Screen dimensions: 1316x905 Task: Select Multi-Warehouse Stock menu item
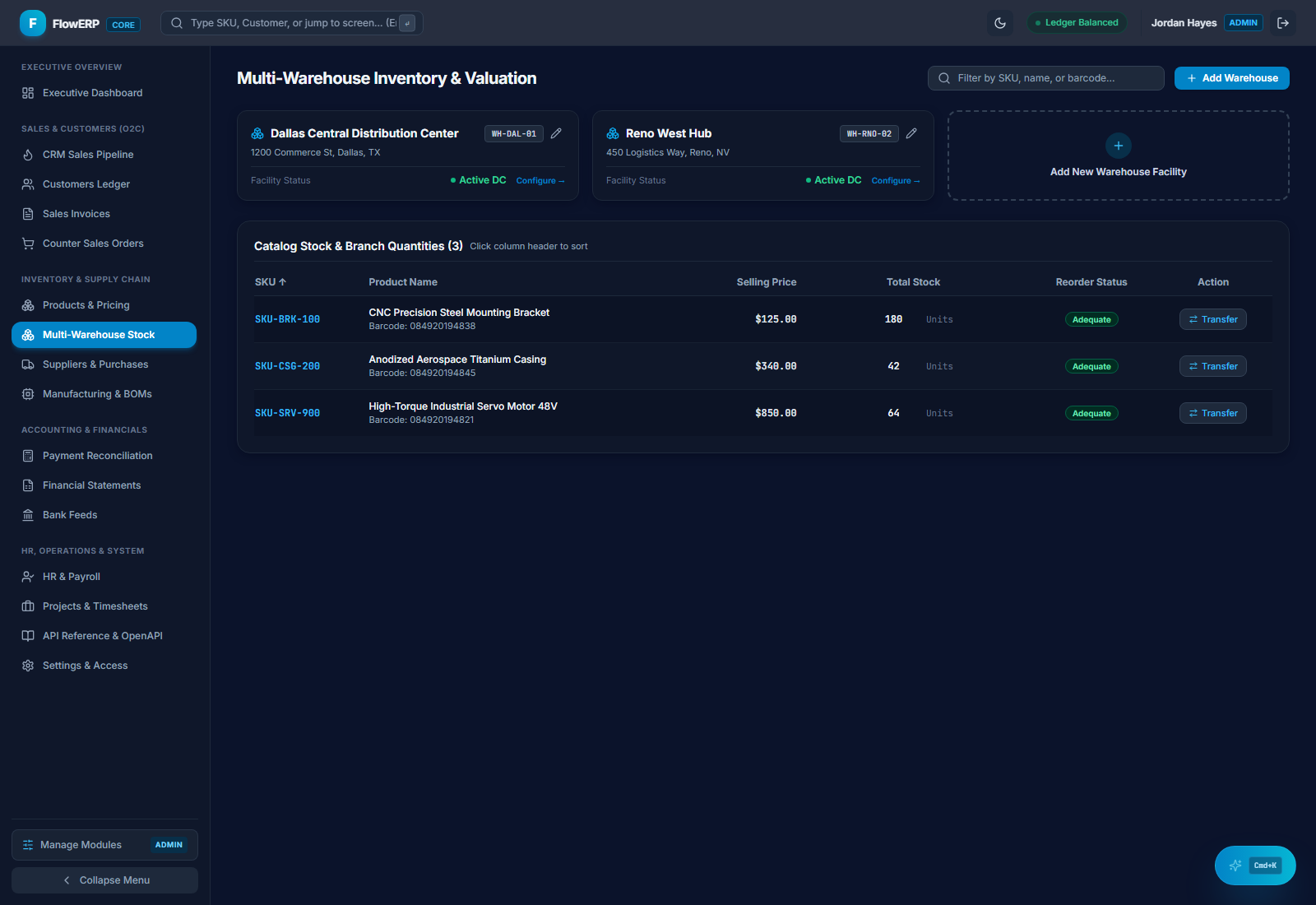coord(104,335)
